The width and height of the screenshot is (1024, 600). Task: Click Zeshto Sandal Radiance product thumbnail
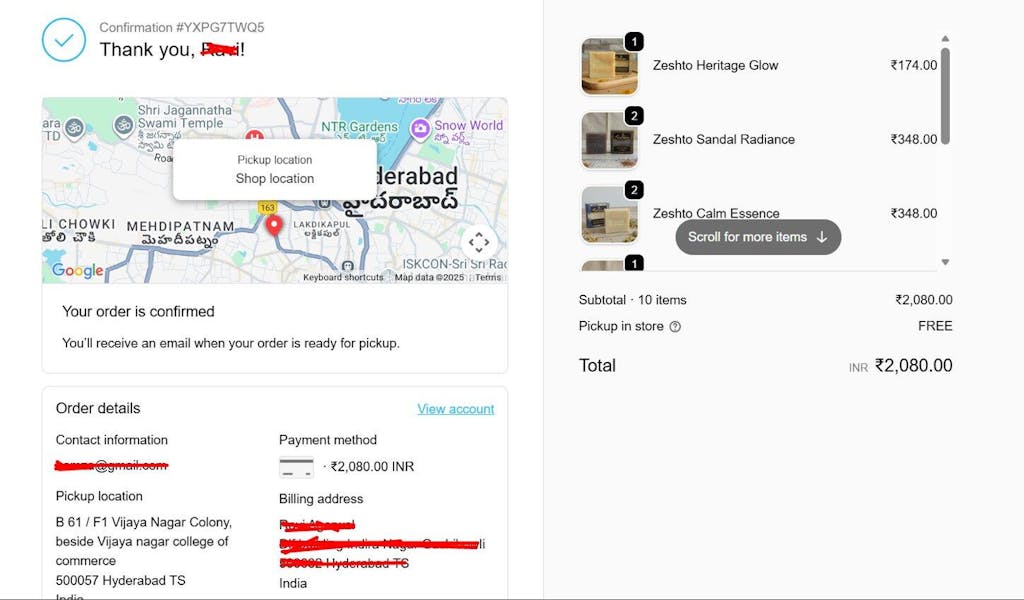click(x=609, y=140)
